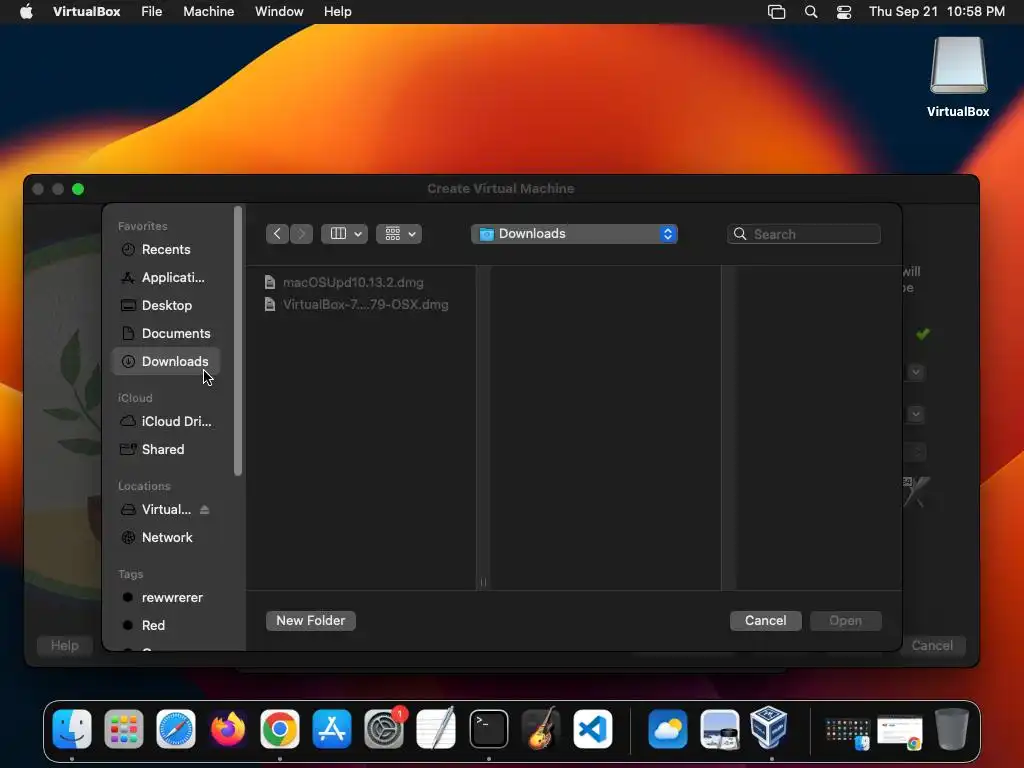Open the minimized Chrome window in dock
This screenshot has height=768, width=1024.
(x=900, y=730)
